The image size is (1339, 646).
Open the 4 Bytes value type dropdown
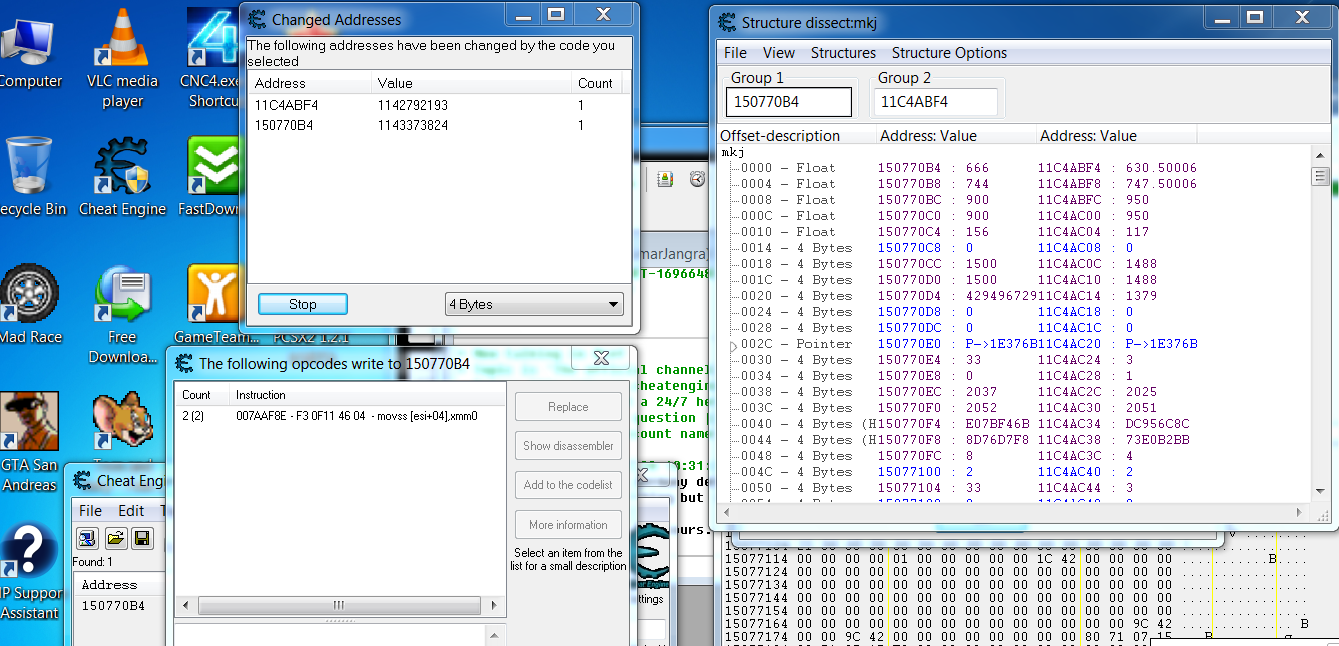tap(534, 305)
